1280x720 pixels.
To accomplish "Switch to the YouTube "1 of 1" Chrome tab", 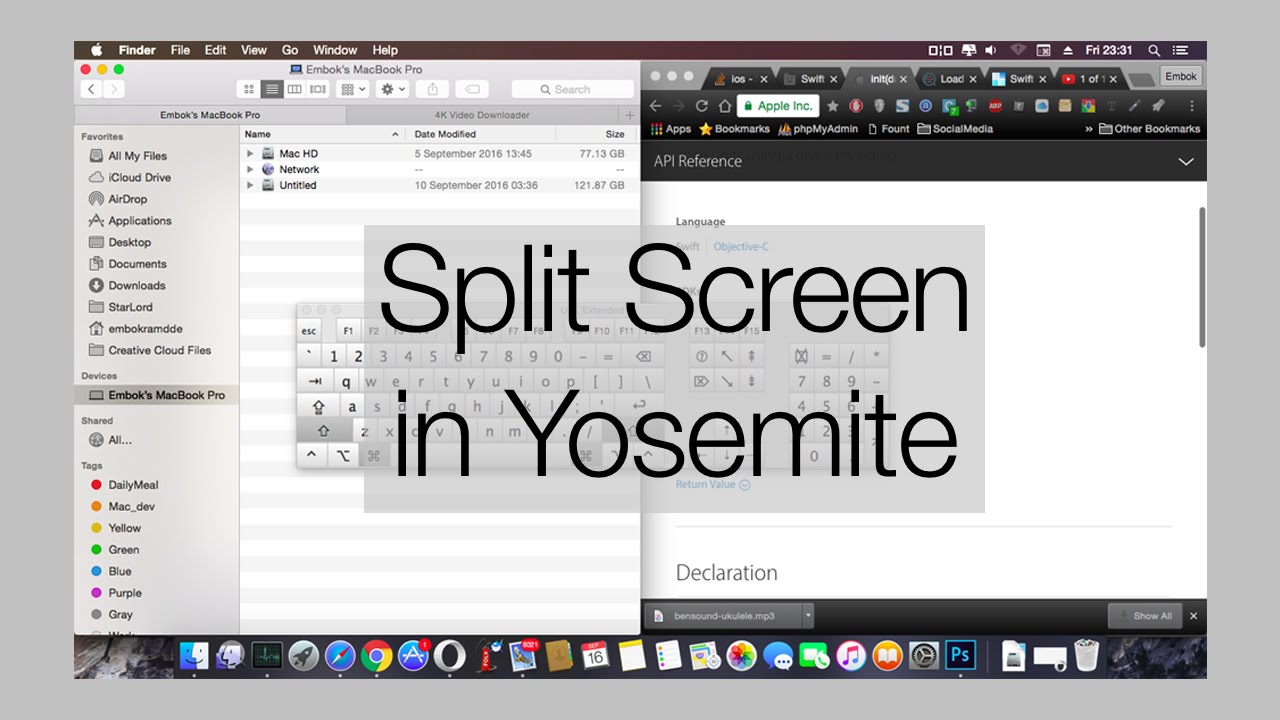I will [1092, 78].
